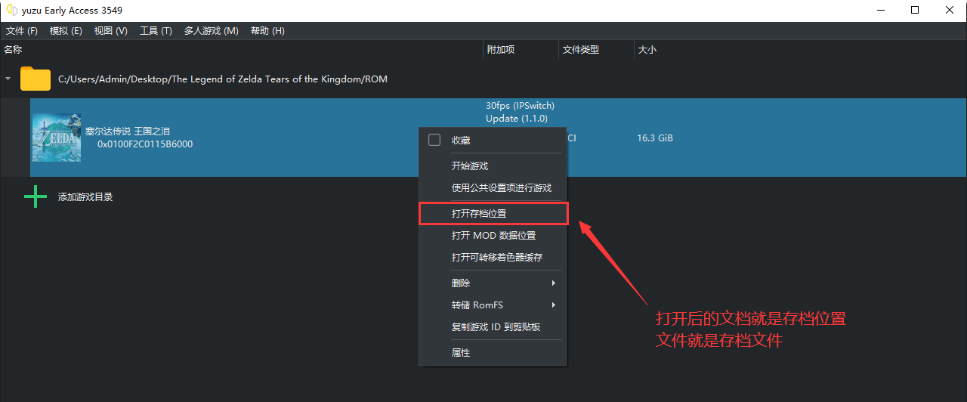967x402 pixels.
Task: Click 添加游戏目录 label
Action: [85, 197]
